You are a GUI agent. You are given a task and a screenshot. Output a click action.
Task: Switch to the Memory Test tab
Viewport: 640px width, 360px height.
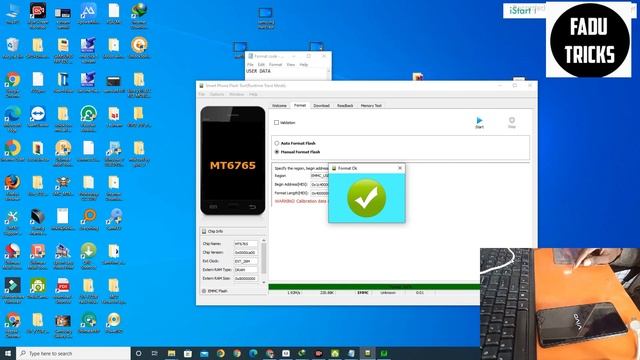coord(371,106)
